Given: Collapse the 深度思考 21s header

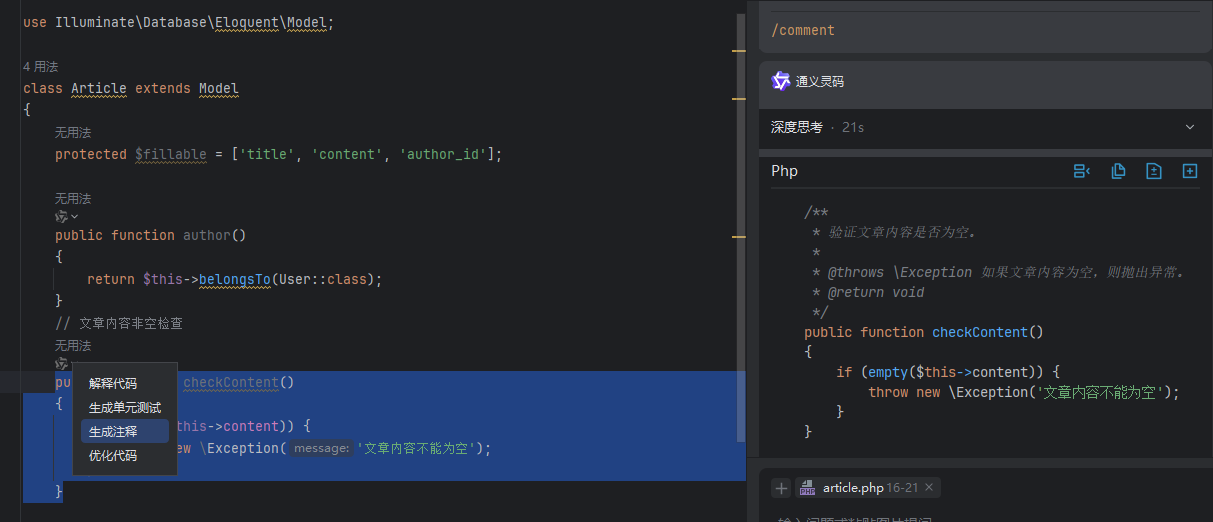Looking at the screenshot, I should (x=985, y=127).
